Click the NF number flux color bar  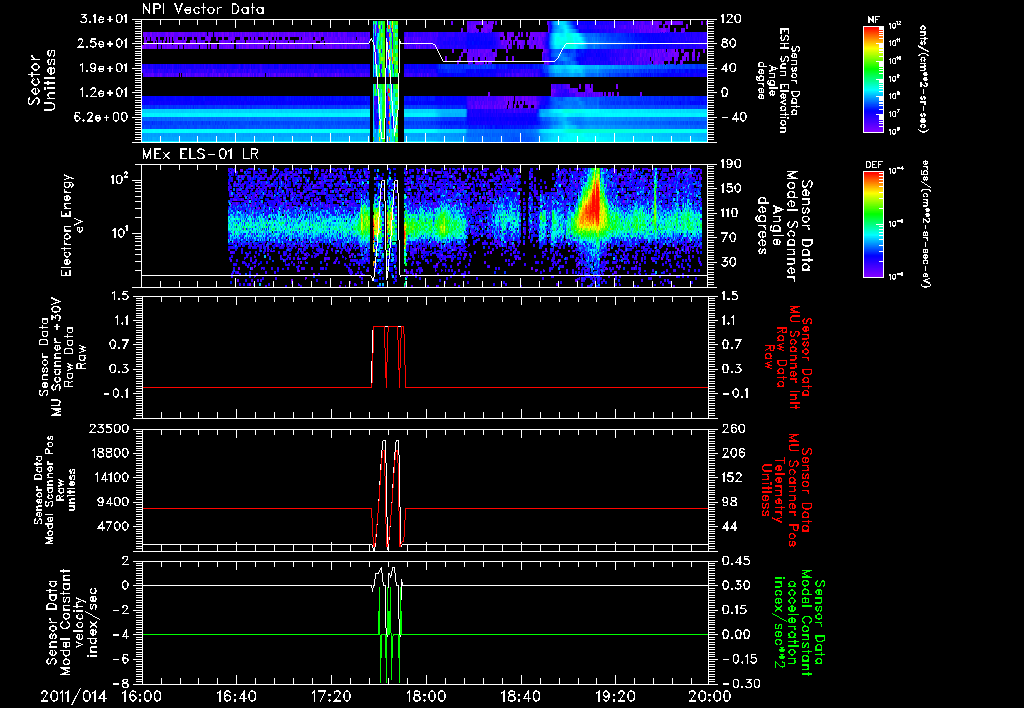click(x=874, y=78)
